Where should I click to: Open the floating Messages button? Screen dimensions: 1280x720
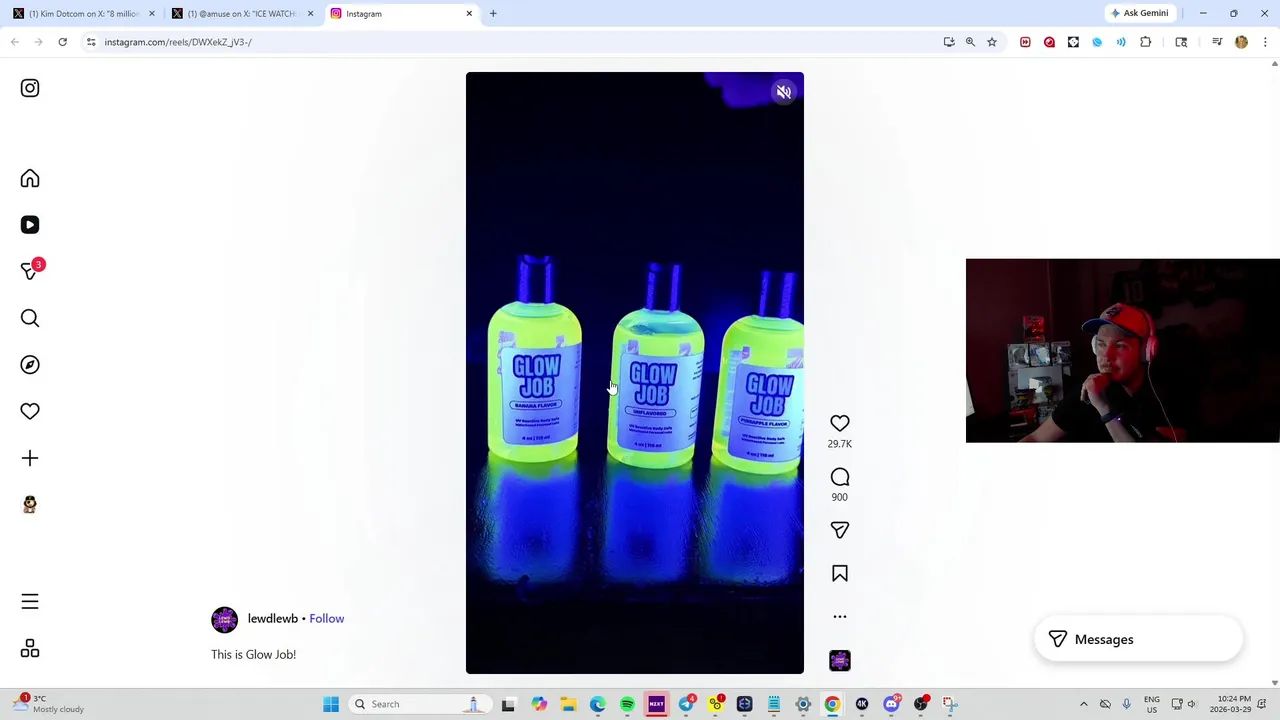click(1138, 640)
